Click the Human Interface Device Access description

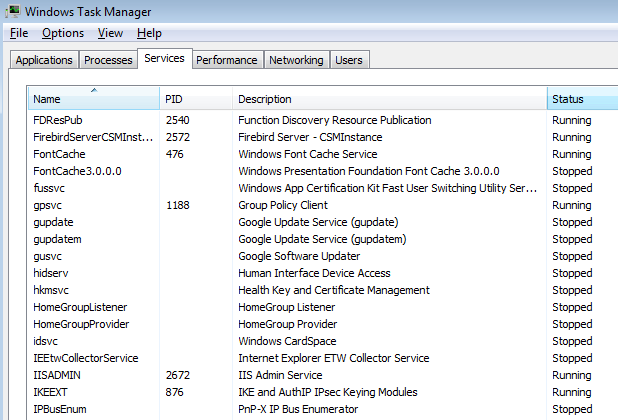[x=314, y=273]
